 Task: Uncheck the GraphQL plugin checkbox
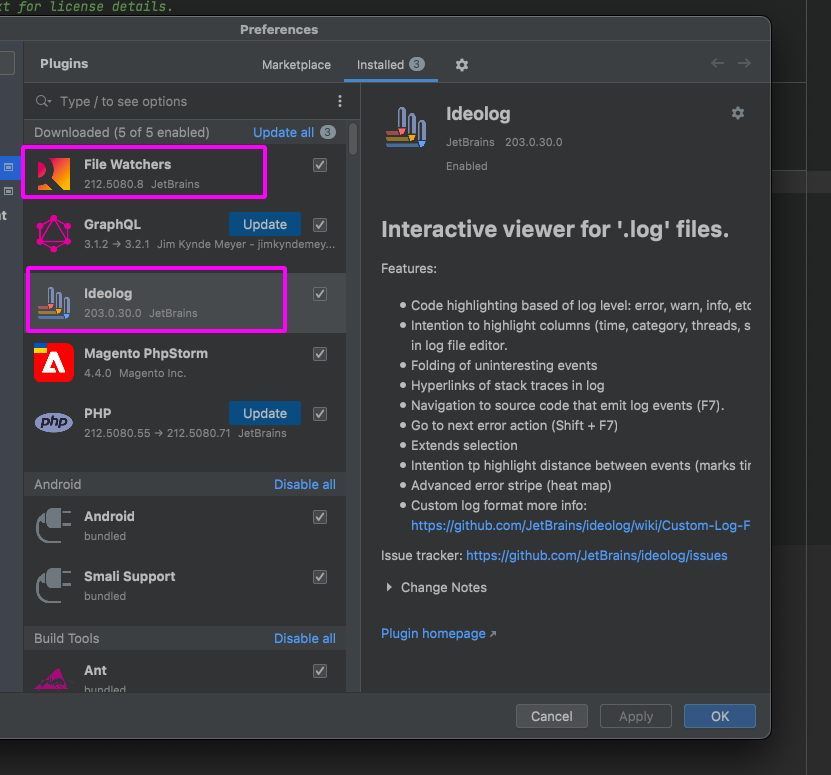[x=320, y=225]
